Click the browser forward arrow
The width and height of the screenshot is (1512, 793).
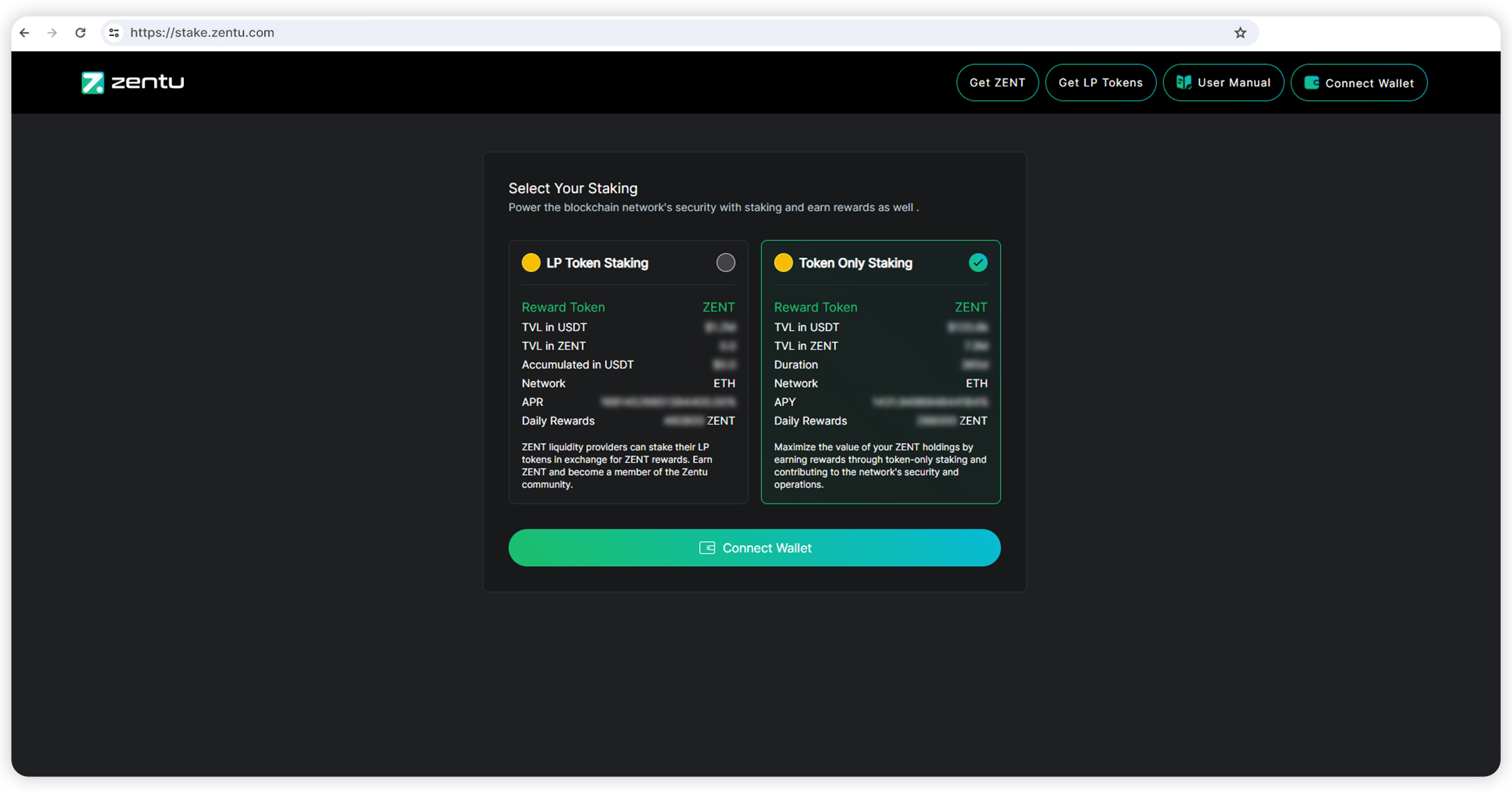pyautogui.click(x=52, y=33)
